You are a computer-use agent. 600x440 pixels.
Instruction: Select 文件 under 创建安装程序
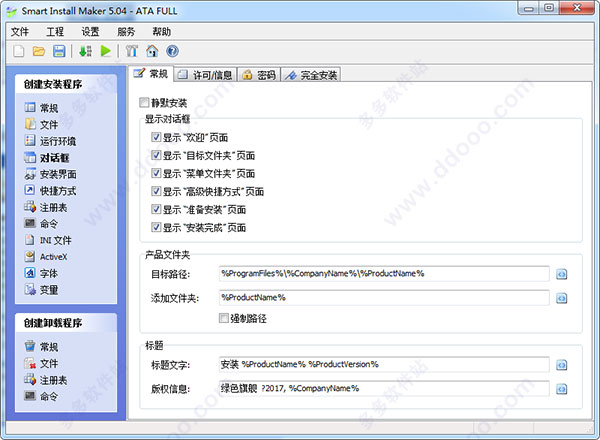[41, 124]
